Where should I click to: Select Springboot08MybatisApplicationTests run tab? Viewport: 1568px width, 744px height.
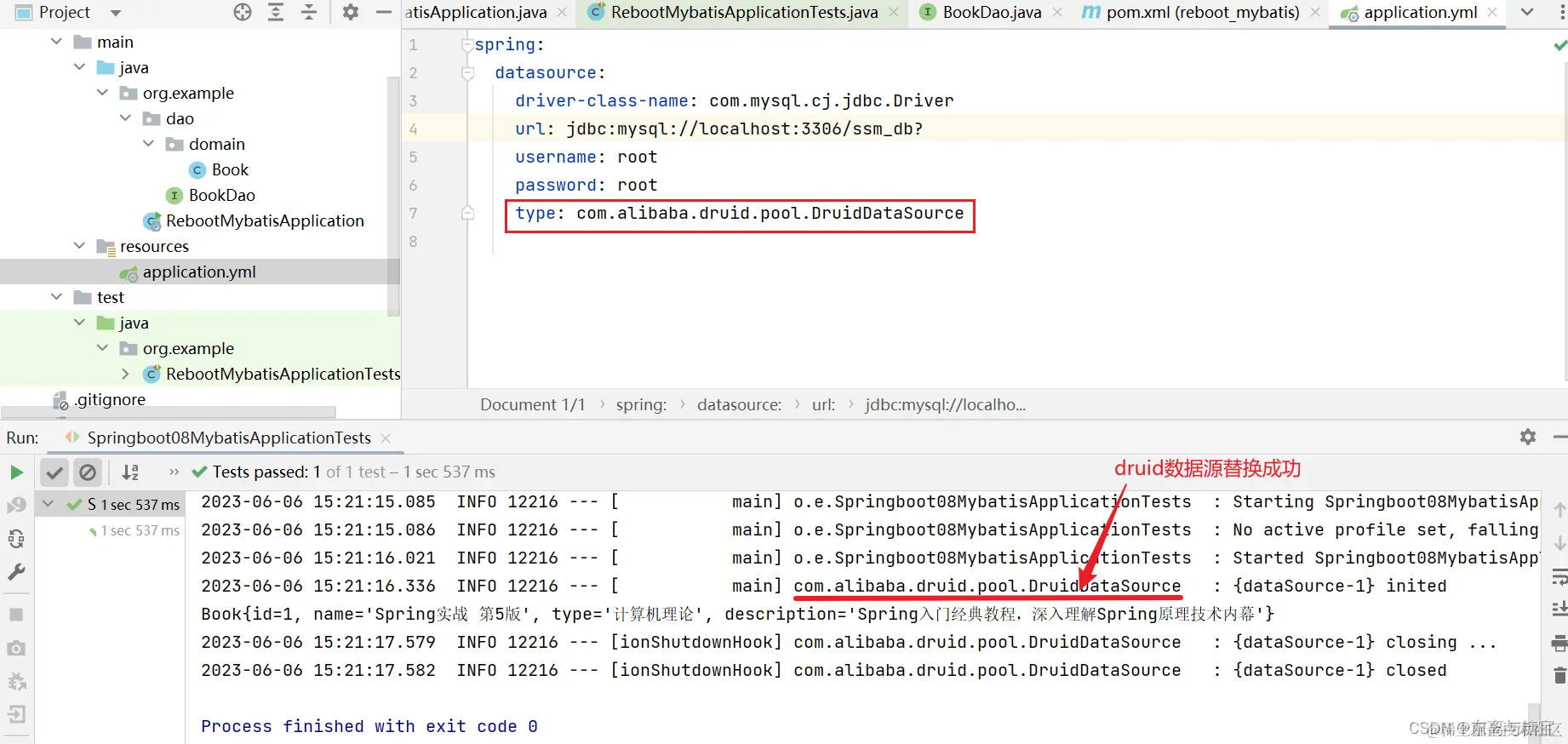(228, 438)
